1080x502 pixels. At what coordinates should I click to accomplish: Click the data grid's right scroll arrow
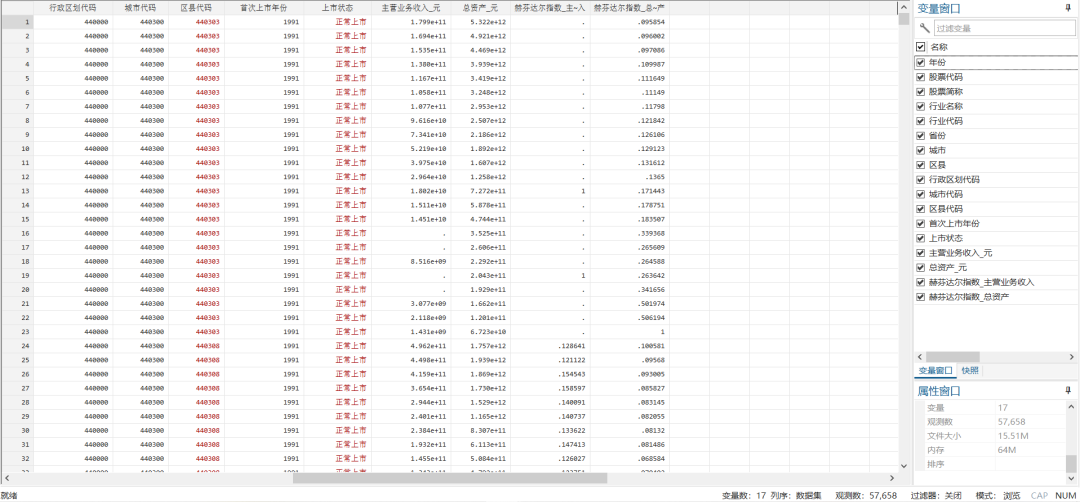(892, 478)
